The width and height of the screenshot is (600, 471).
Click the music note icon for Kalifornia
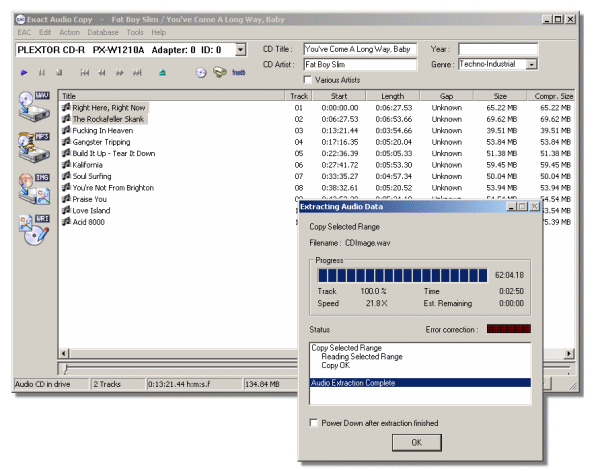click(x=66, y=165)
